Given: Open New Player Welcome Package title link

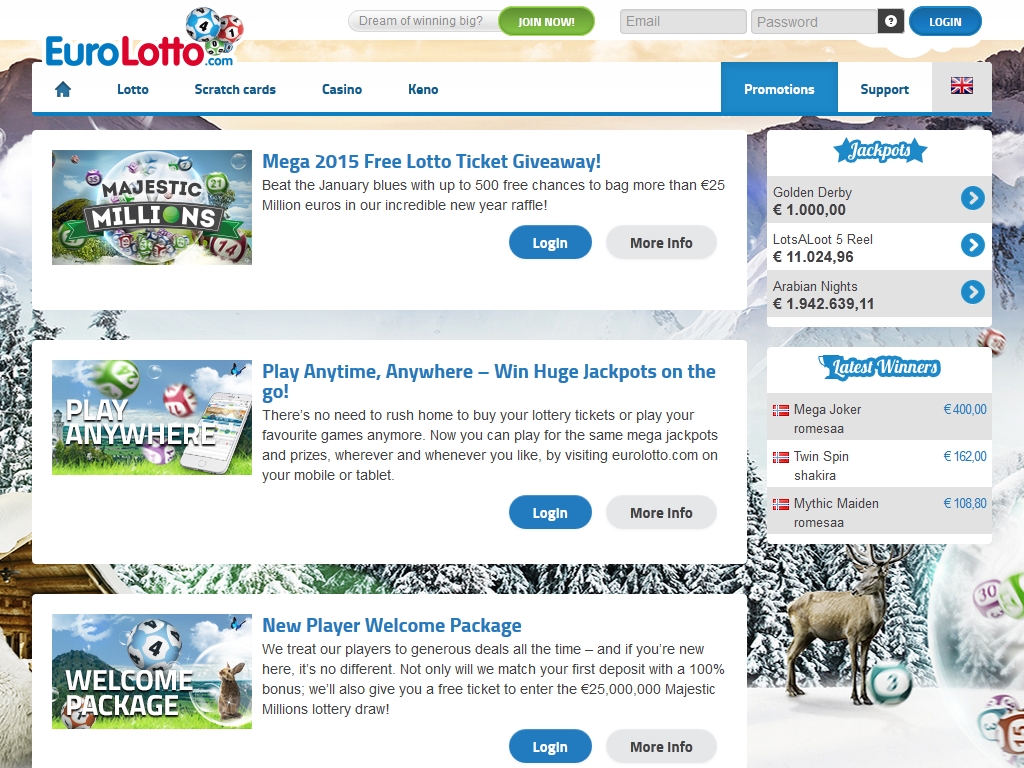Looking at the screenshot, I should (392, 625).
